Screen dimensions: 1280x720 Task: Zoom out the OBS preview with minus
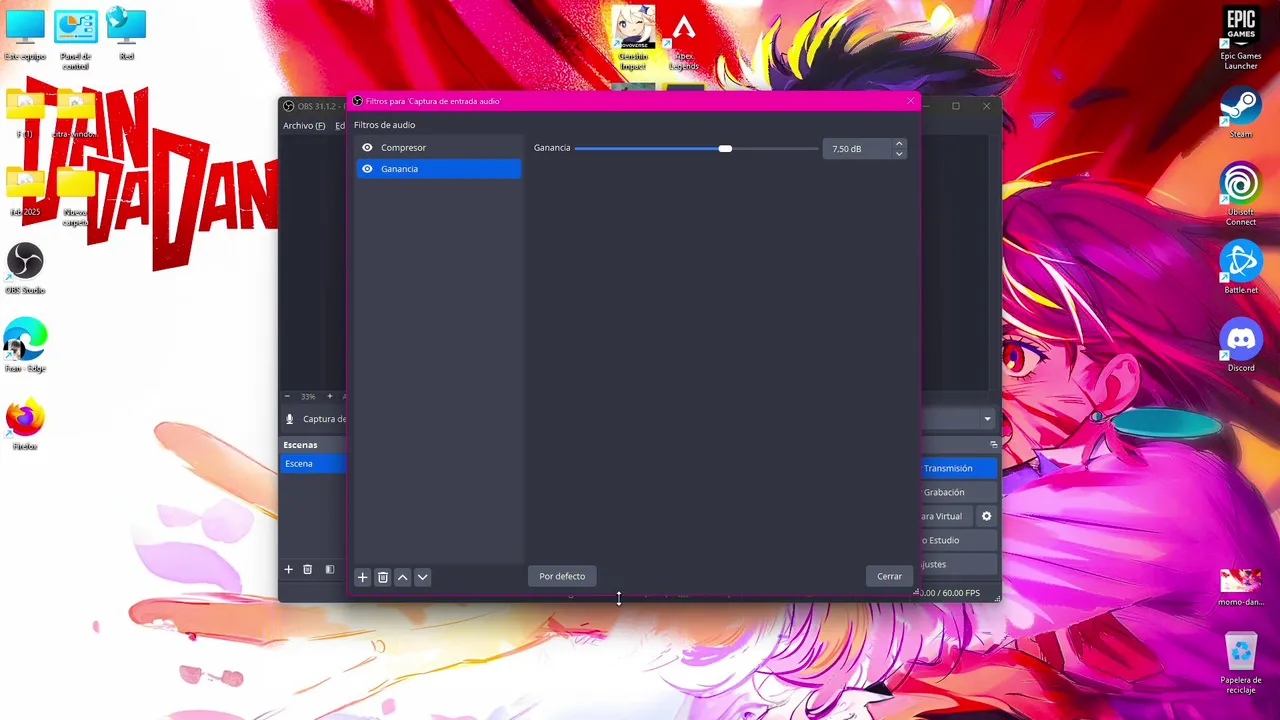pos(287,397)
